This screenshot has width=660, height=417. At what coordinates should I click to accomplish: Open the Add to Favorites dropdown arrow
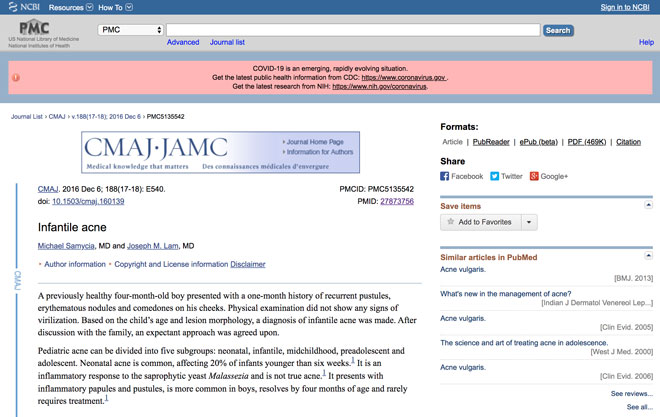[529, 222]
